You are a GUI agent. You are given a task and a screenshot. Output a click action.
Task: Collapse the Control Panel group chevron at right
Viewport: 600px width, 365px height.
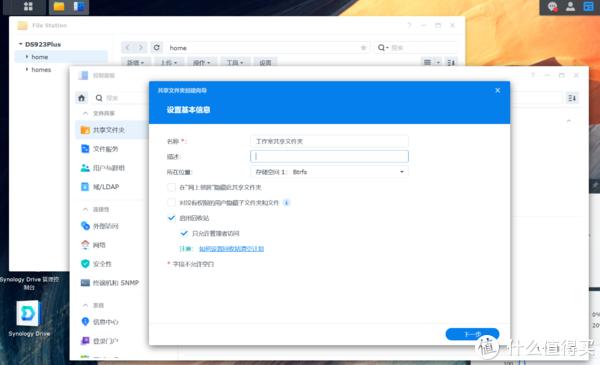[569, 121]
